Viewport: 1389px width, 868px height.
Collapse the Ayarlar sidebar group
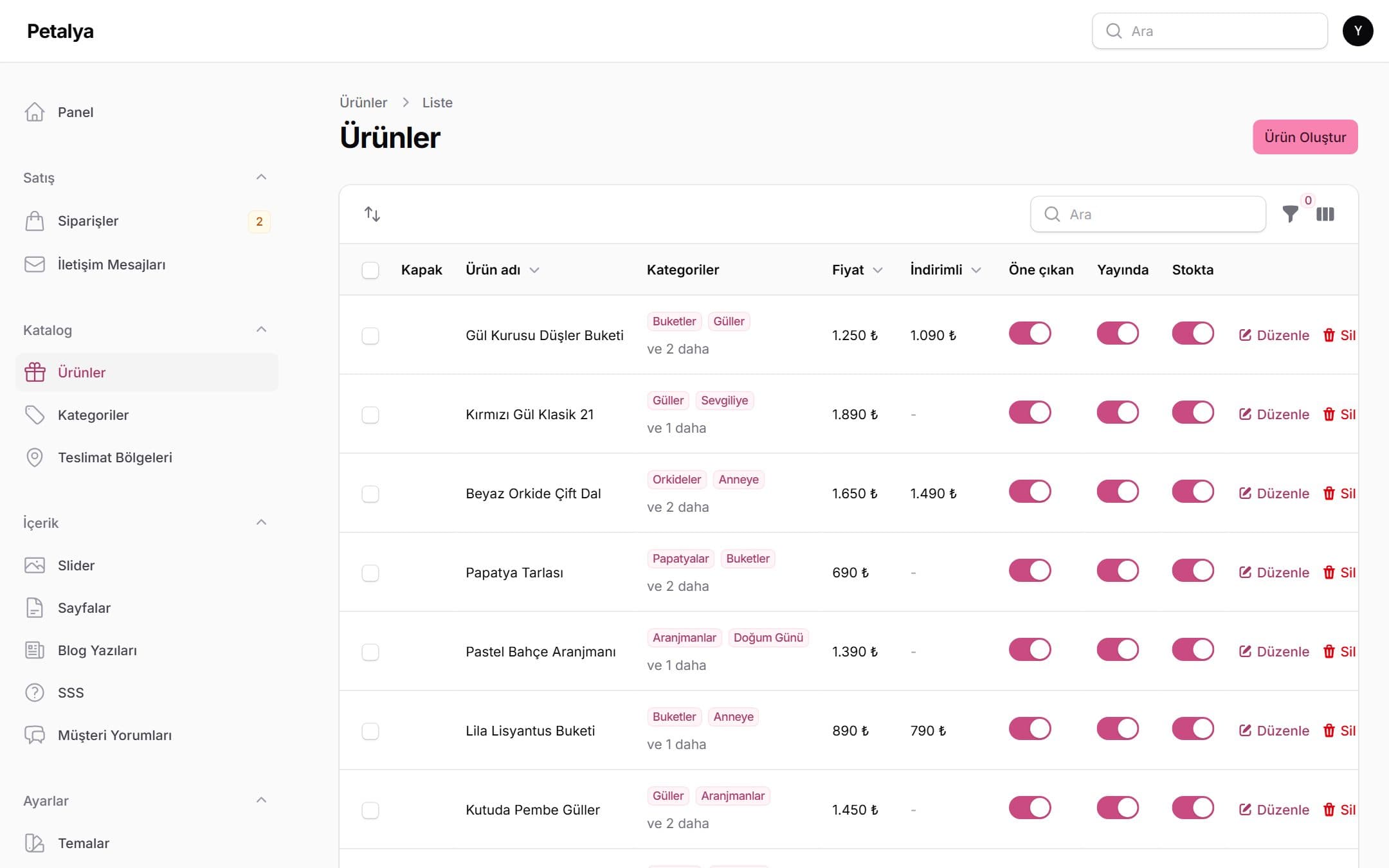[261, 800]
